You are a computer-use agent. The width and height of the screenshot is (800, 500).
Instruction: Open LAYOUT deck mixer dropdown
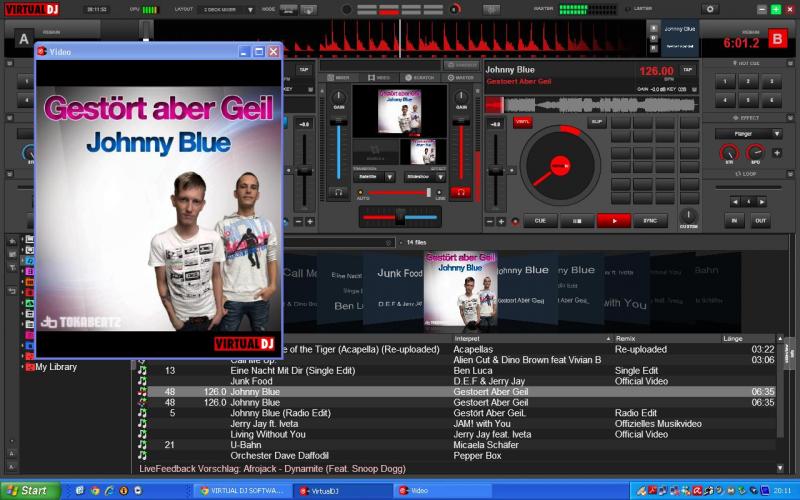(x=228, y=10)
